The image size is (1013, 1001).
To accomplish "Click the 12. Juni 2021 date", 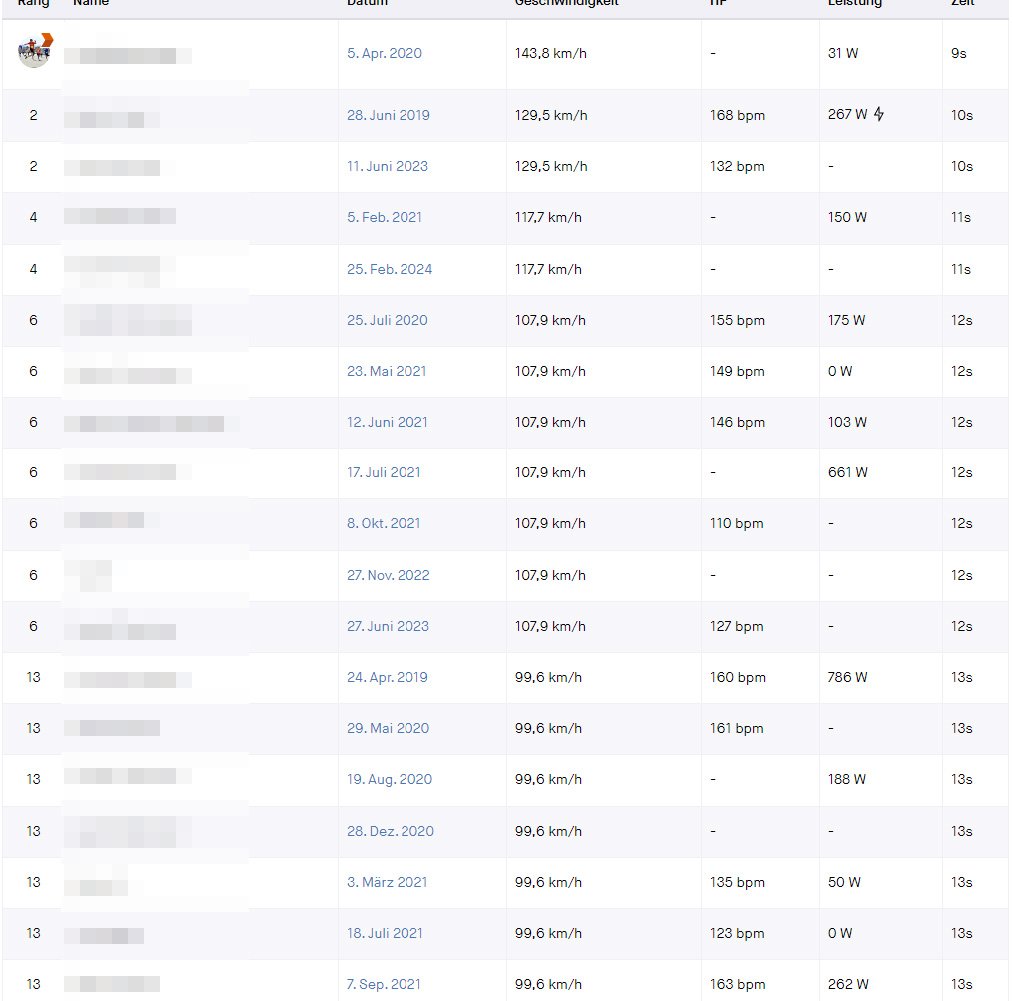I will [387, 423].
